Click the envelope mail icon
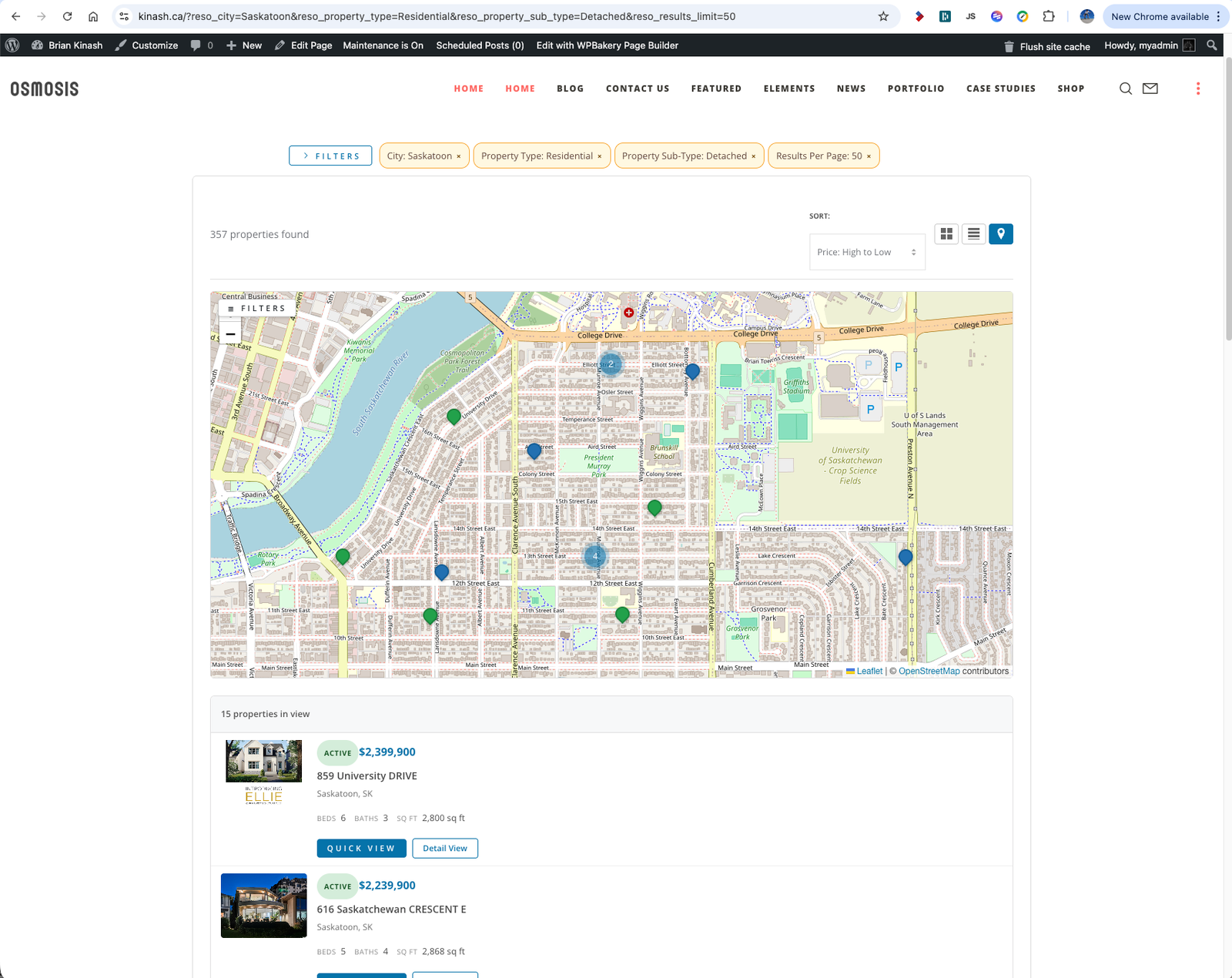 1150,89
